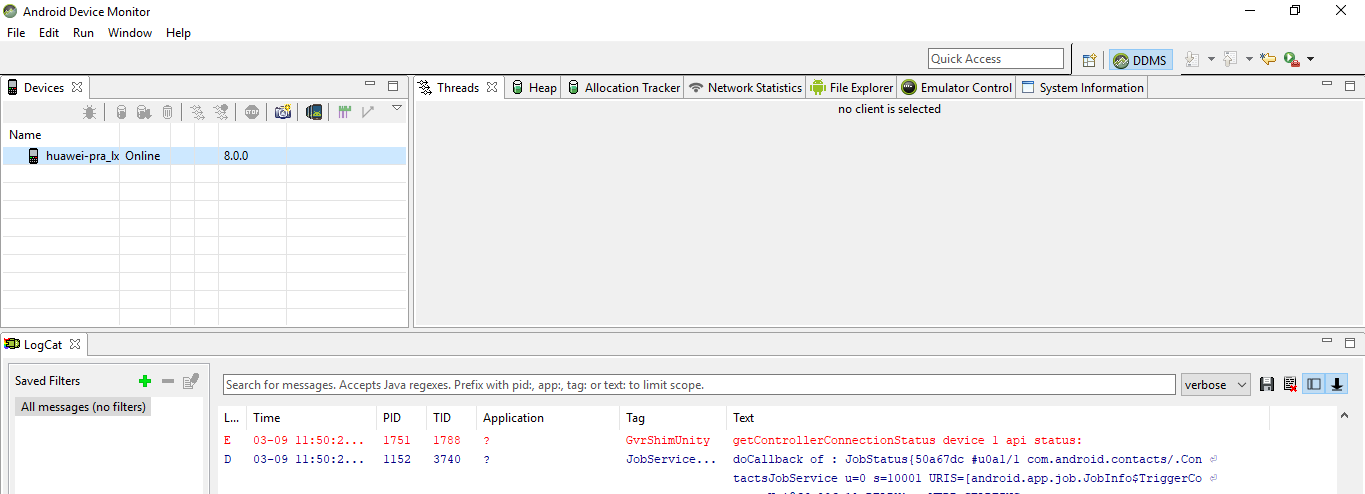Toggle the DDMS perspective button

point(1140,60)
